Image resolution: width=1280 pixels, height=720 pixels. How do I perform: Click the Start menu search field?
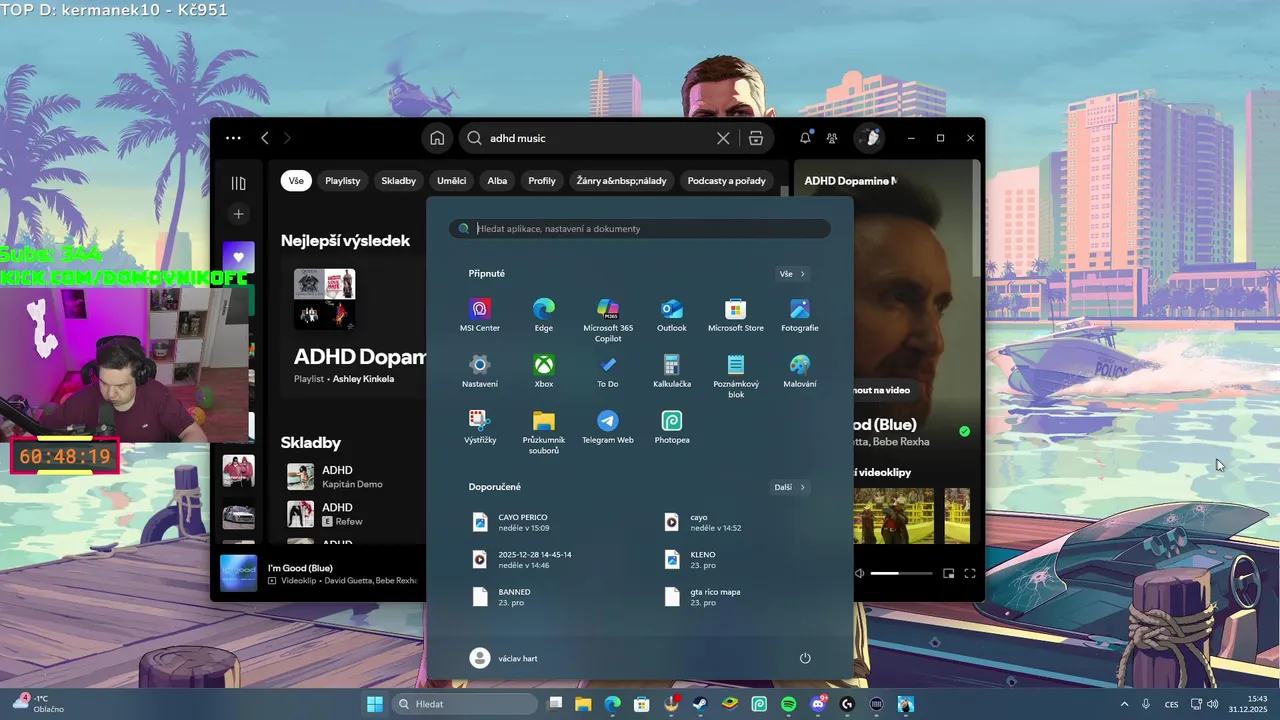(x=640, y=228)
